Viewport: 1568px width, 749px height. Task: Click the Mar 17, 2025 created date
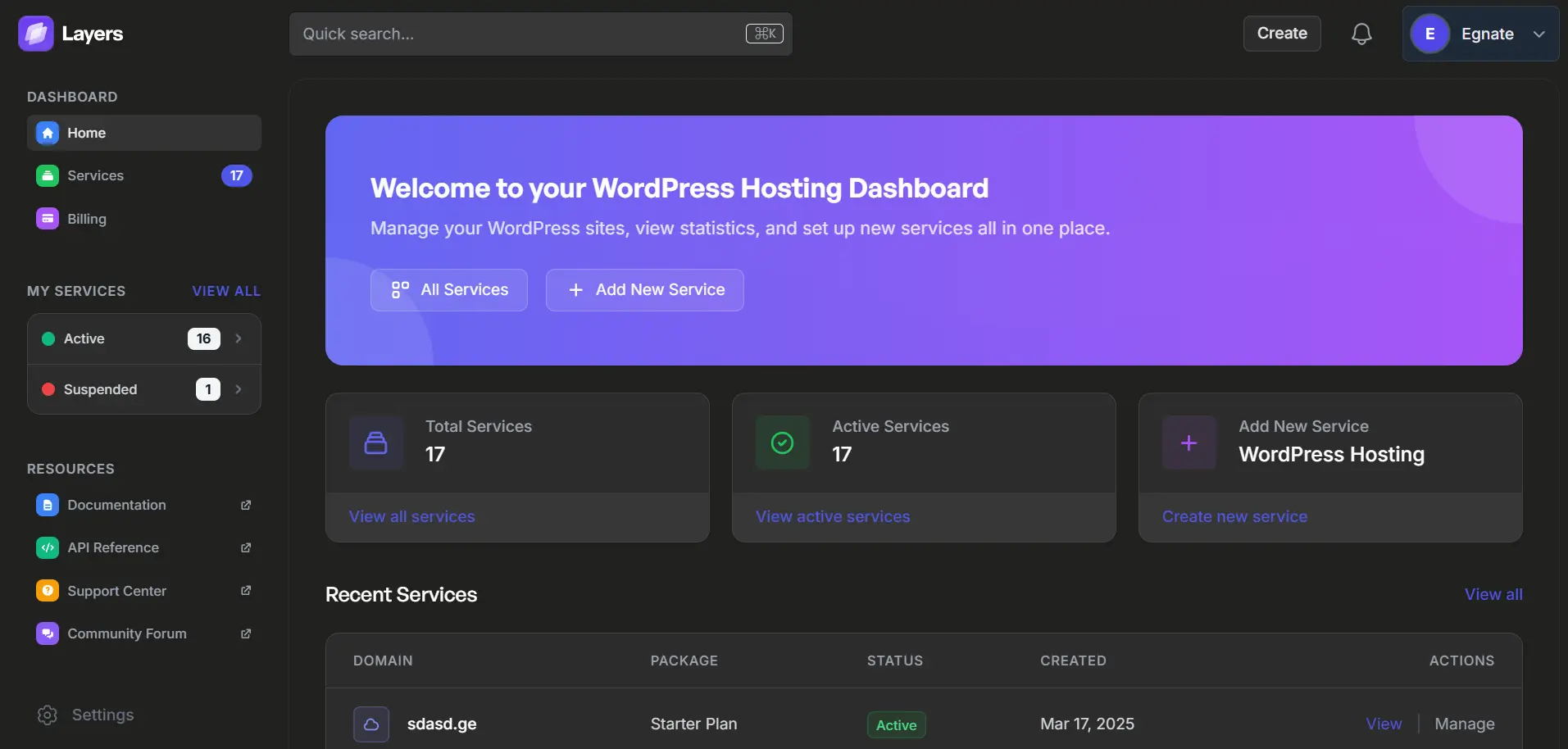(x=1087, y=724)
